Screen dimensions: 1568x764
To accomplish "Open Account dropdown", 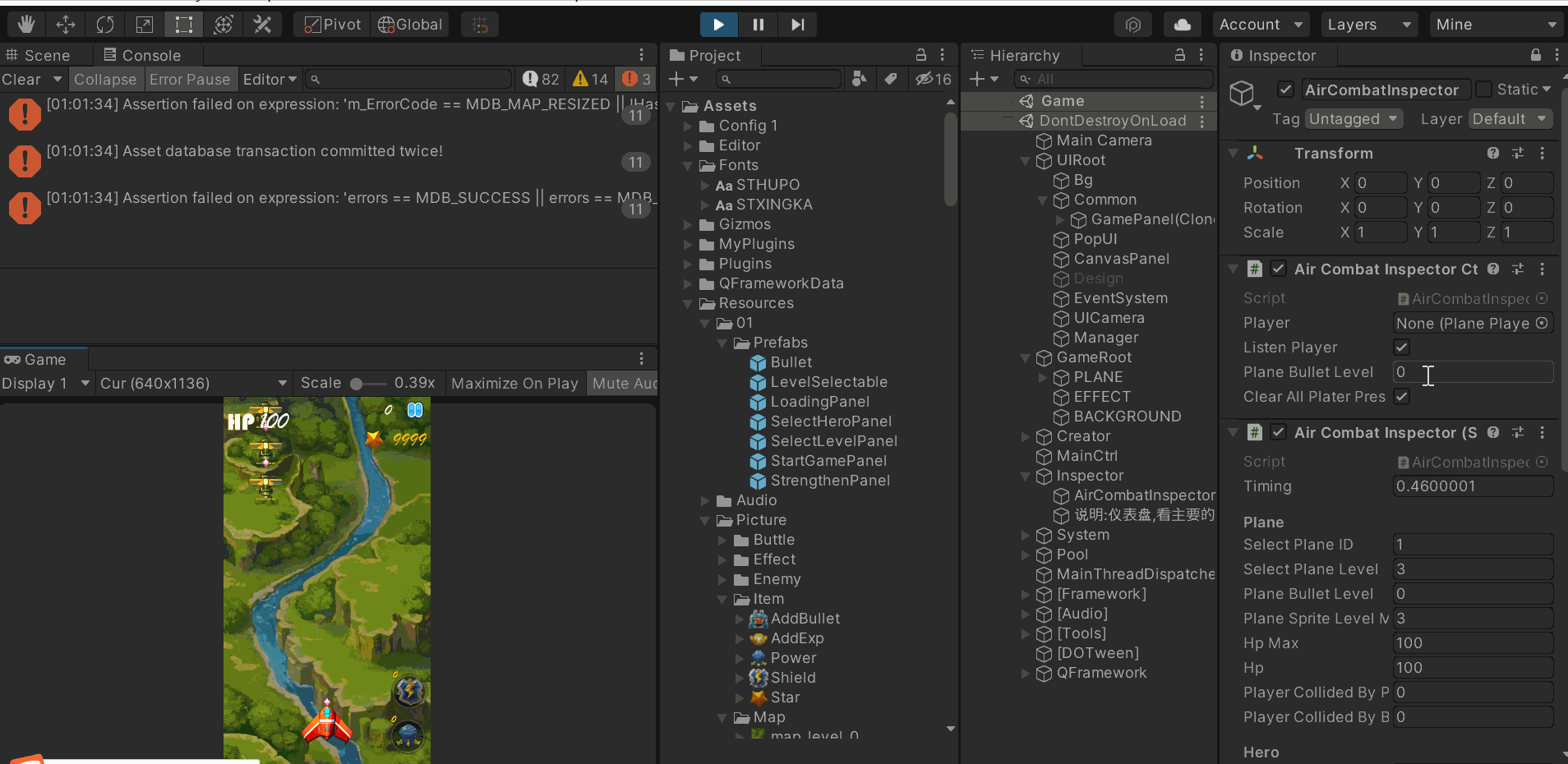I will click(1261, 25).
